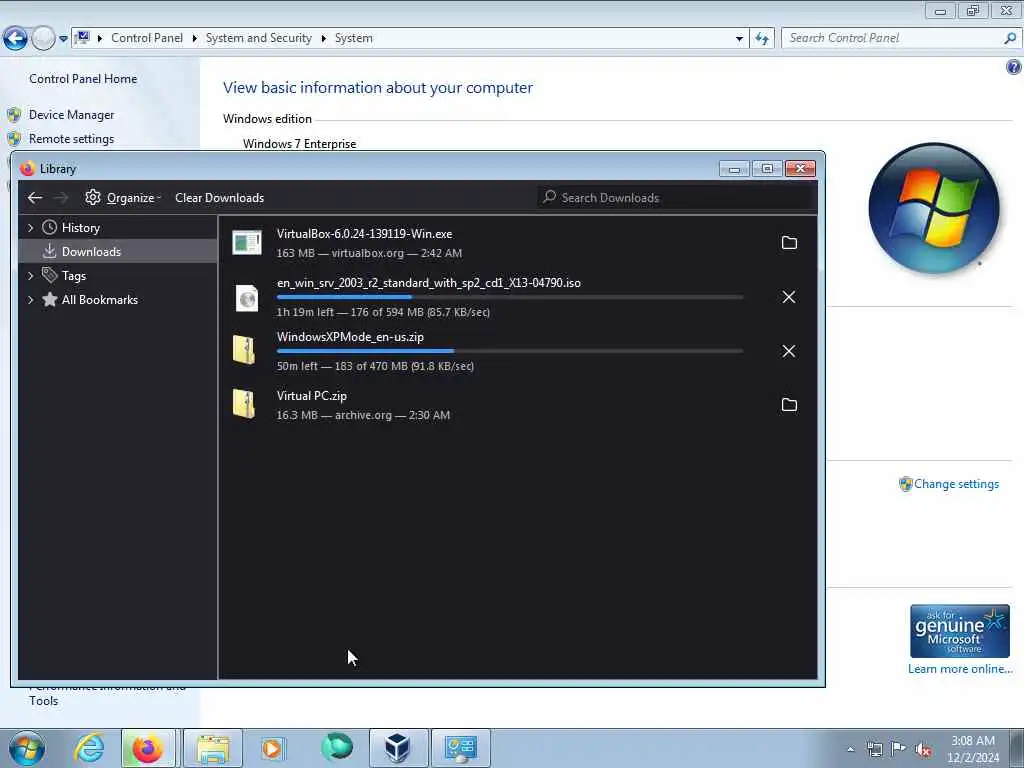1024x768 pixels.
Task: Expand breadcrumb arrow after System and Security
Action: tap(323, 39)
